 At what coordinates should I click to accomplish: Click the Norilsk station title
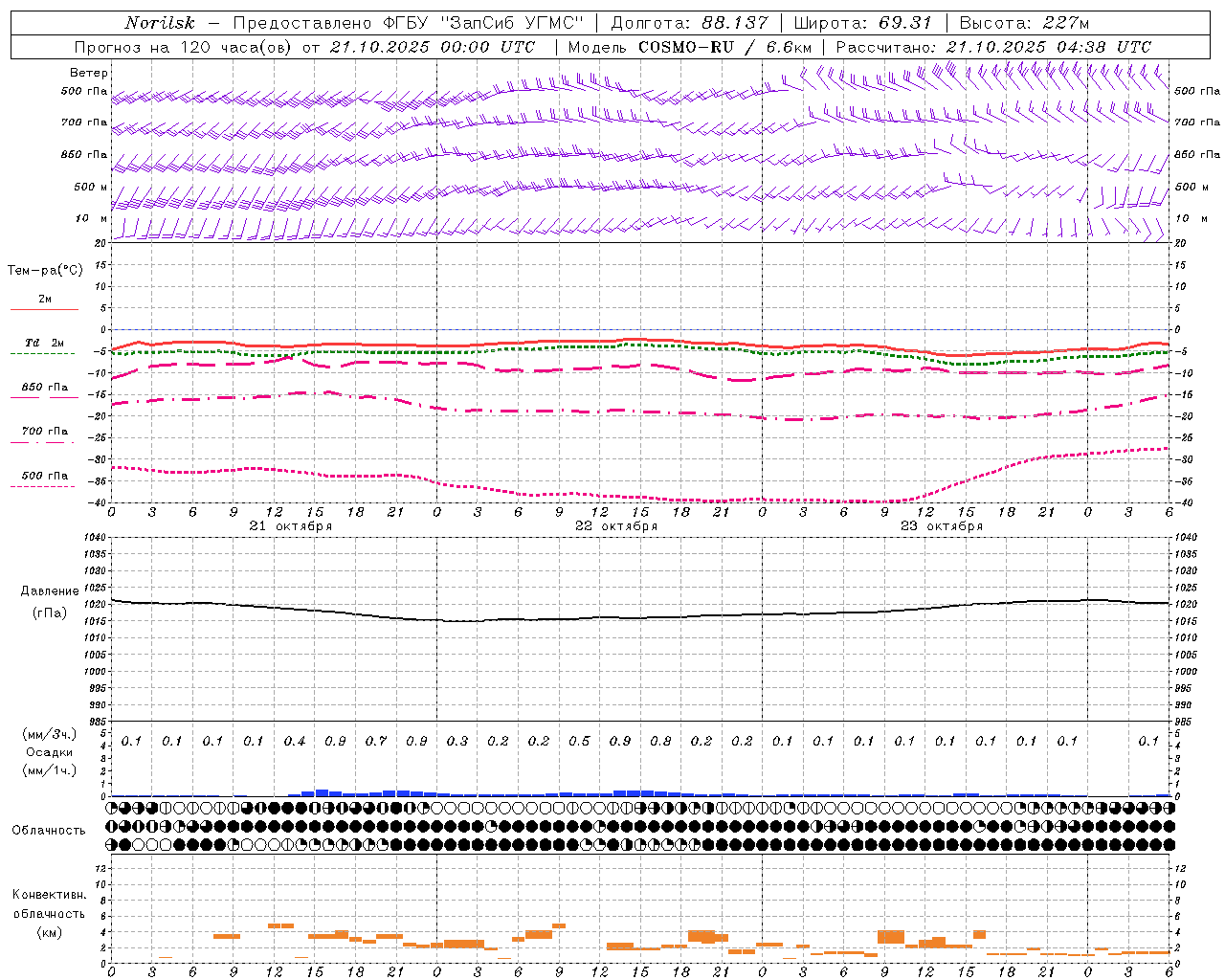tap(160, 23)
